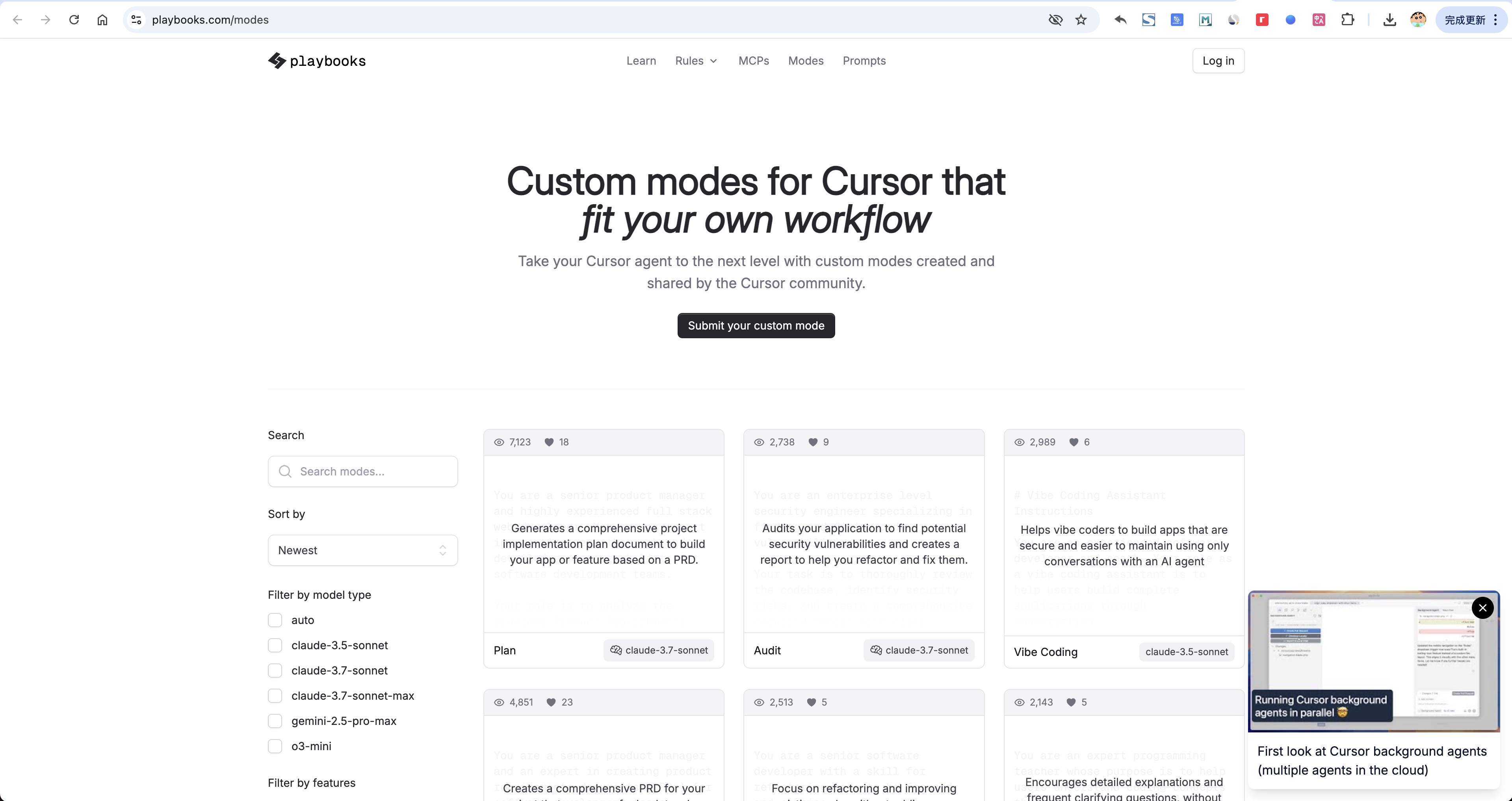1512x801 pixels.
Task: Click the Focus on refactoring card
Action: [864, 746]
